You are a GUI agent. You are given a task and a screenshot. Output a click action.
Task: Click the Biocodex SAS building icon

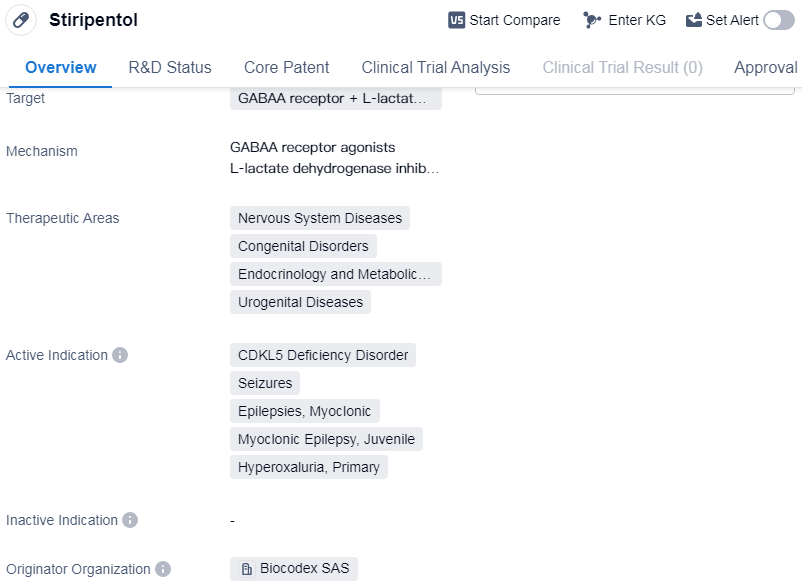(x=247, y=569)
